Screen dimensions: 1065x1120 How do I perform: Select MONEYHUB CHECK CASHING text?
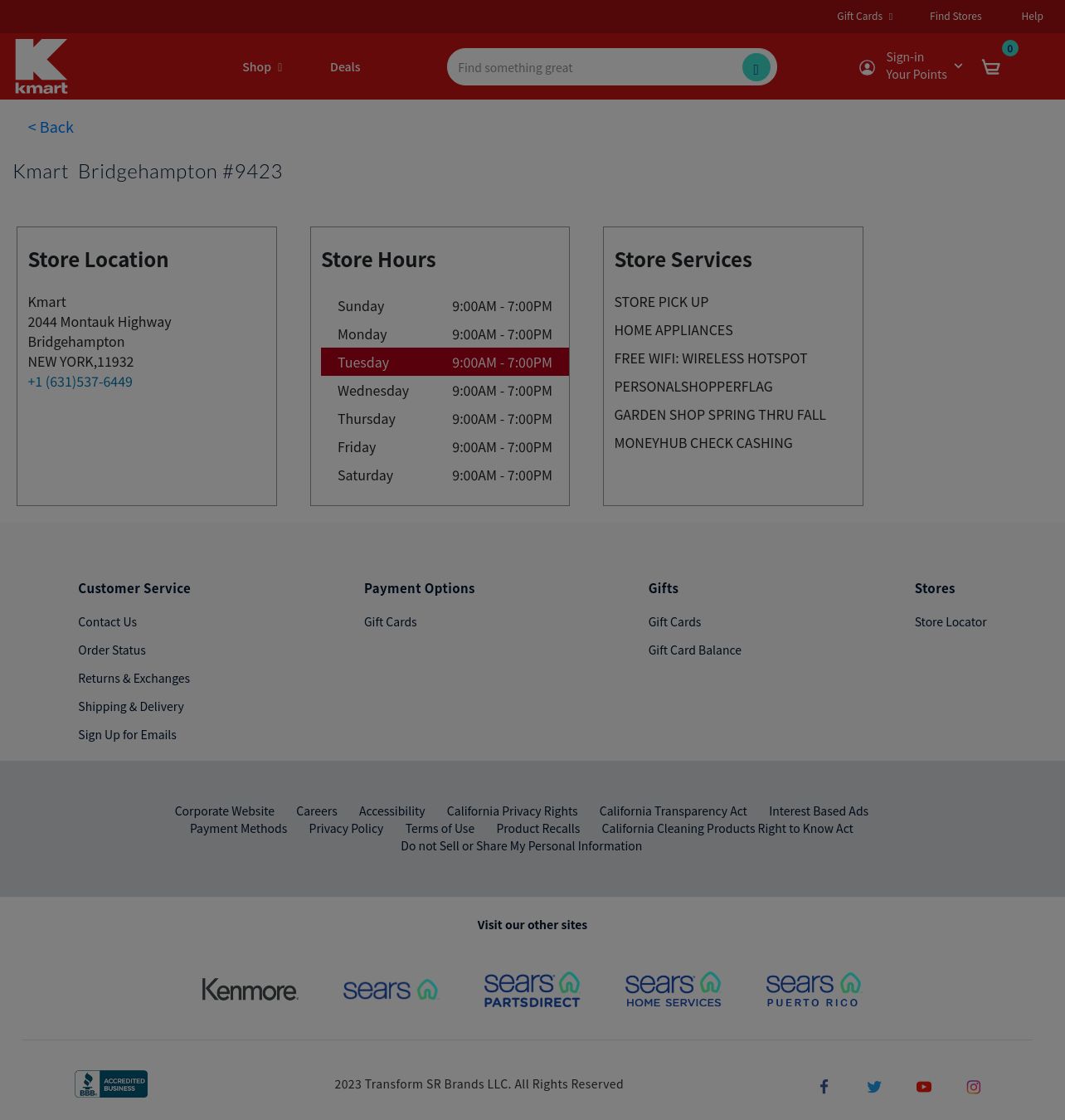pos(703,442)
